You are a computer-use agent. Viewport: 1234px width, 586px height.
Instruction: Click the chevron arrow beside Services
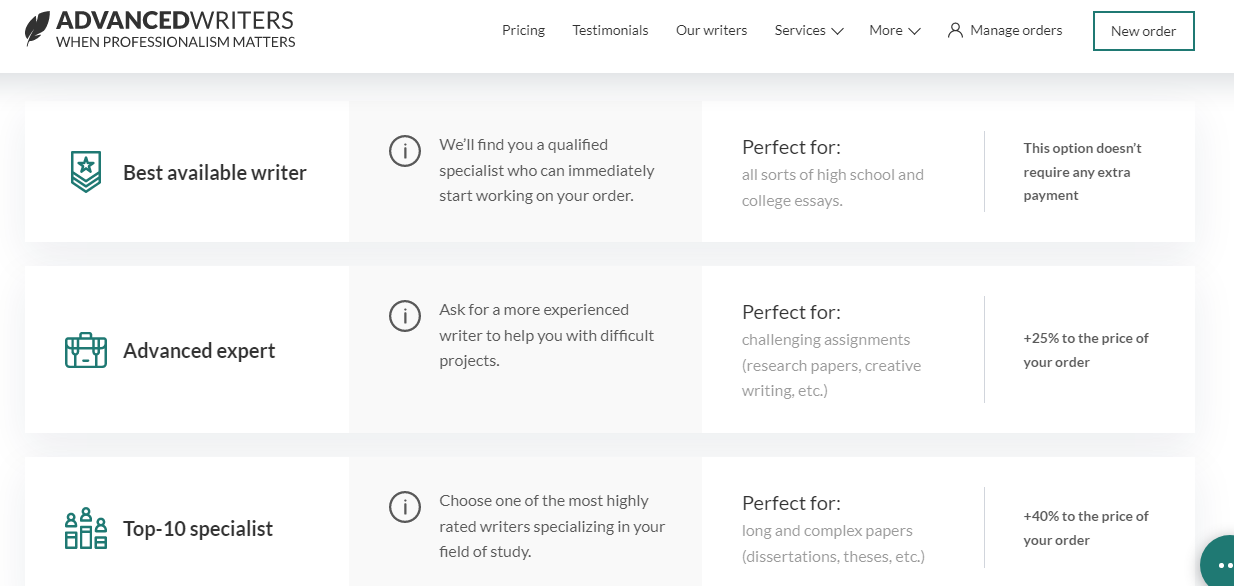[x=837, y=31]
